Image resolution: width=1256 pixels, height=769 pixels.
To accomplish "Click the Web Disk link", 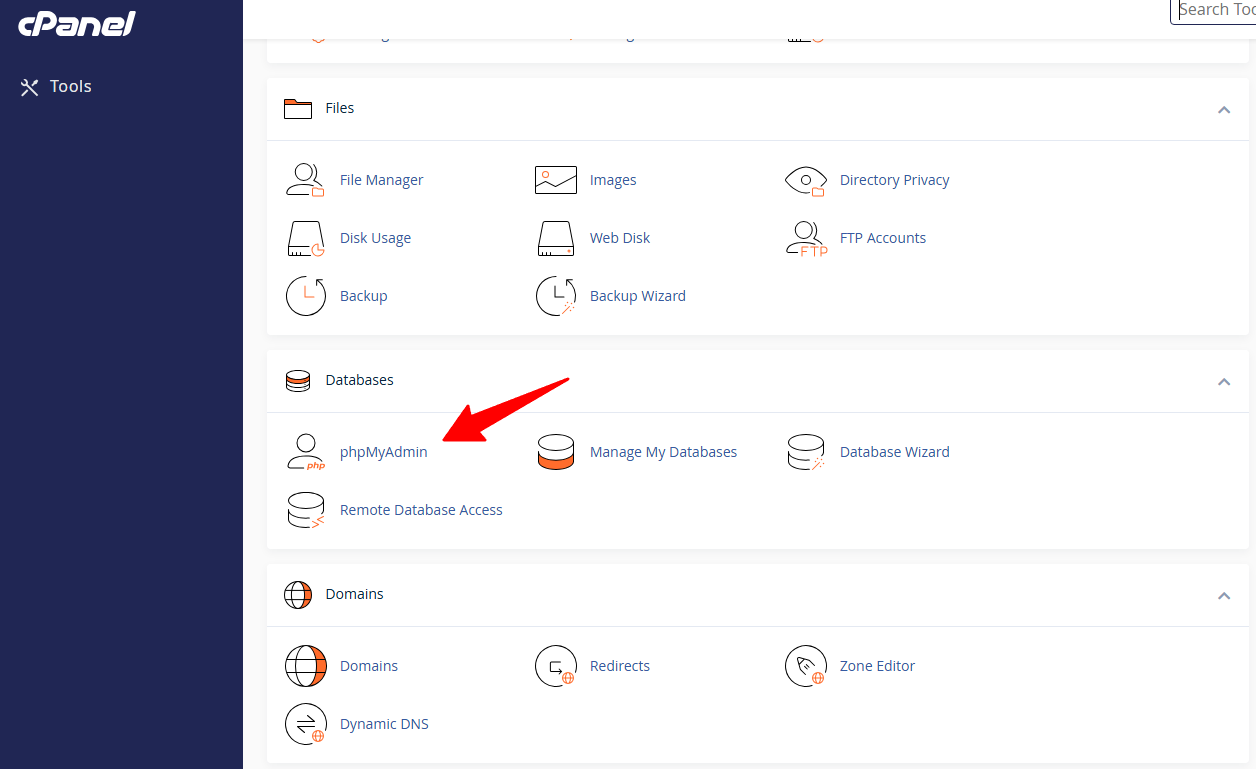I will [620, 238].
